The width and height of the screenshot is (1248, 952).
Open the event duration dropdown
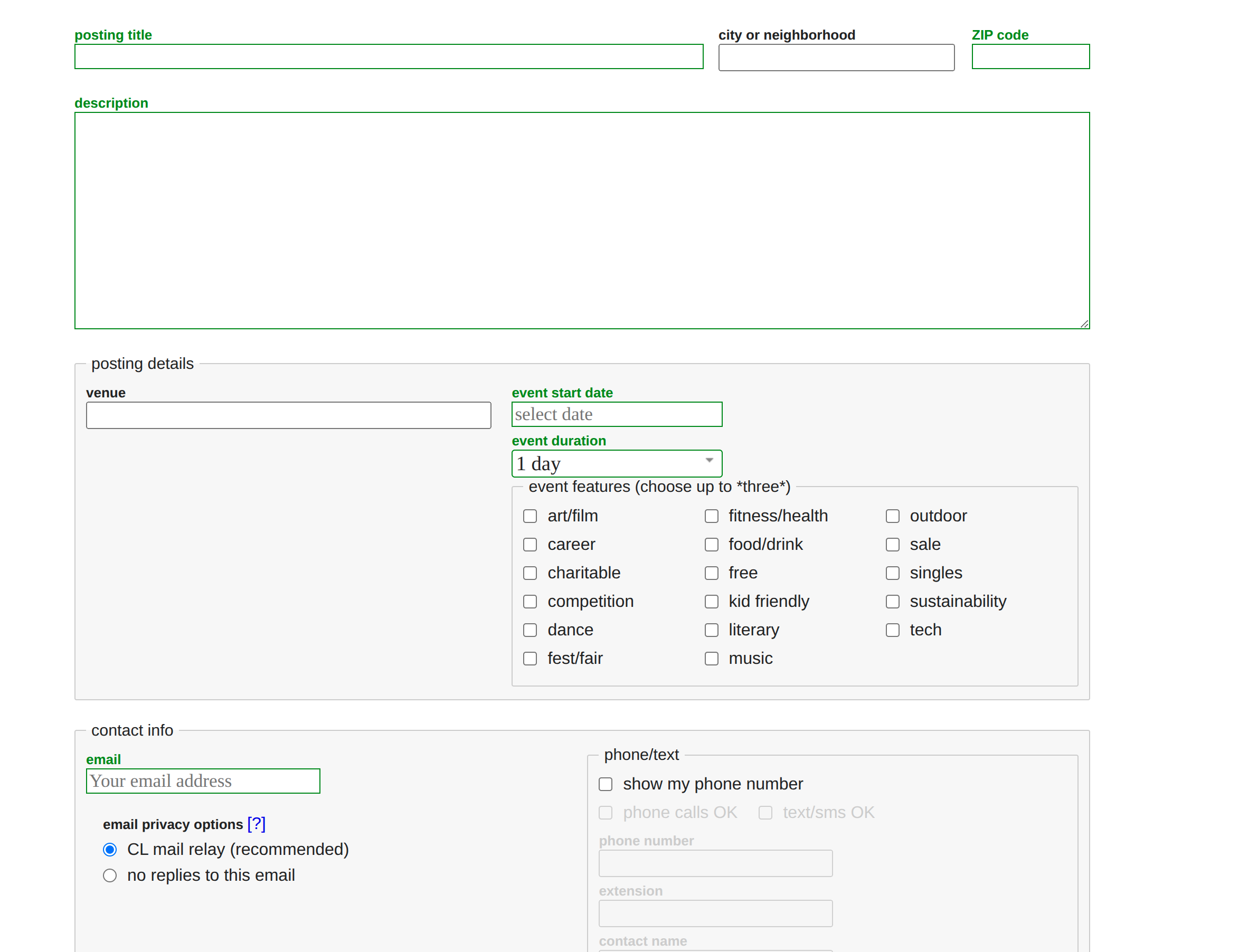click(616, 463)
